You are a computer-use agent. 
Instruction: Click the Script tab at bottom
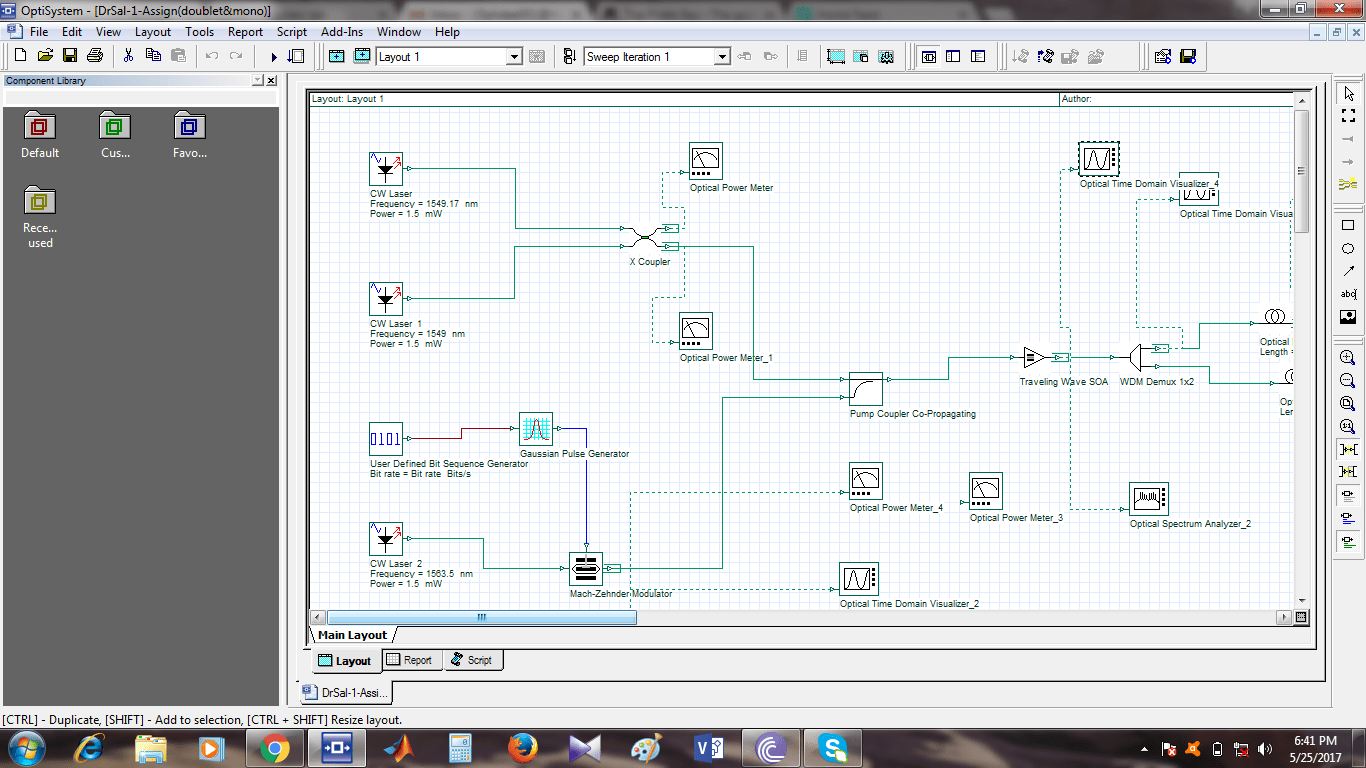(x=473, y=659)
